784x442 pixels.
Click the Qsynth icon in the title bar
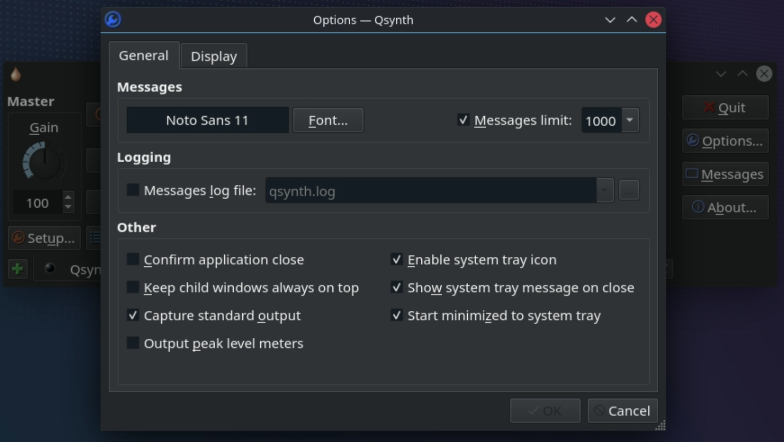[113, 19]
